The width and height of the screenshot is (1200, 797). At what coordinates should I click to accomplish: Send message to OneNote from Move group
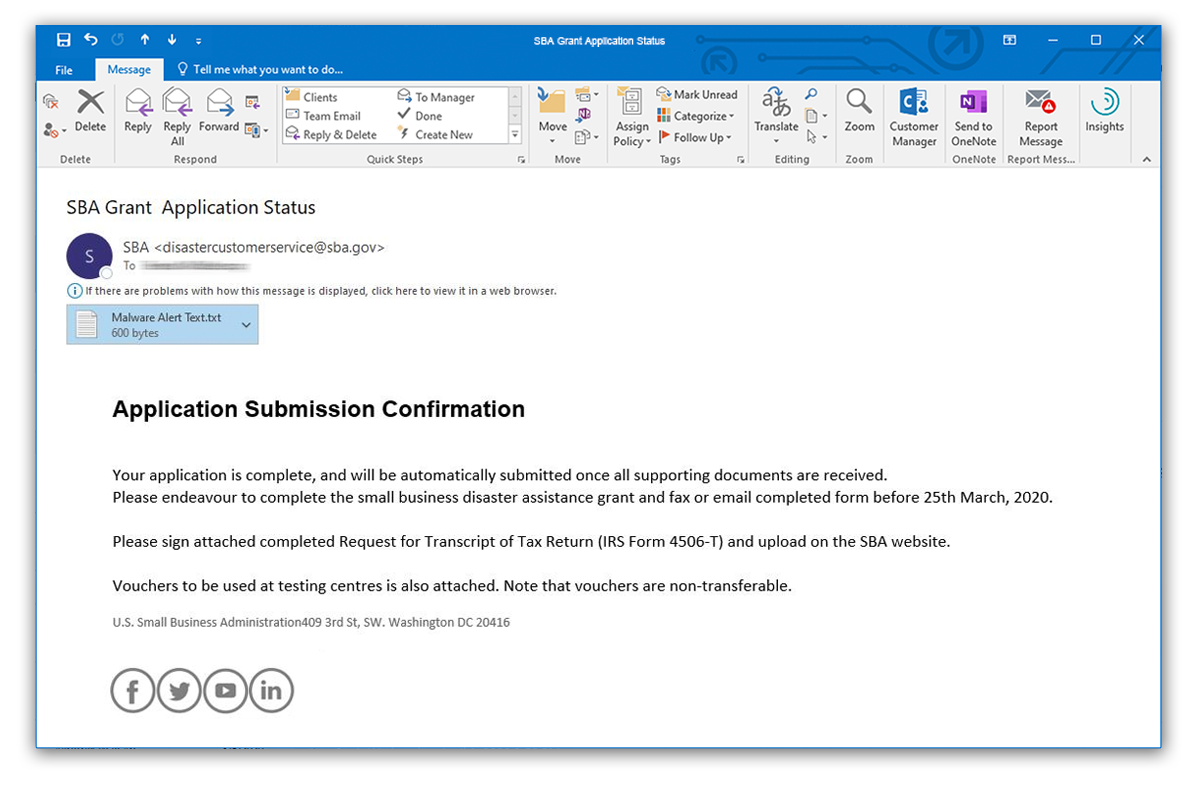(584, 115)
